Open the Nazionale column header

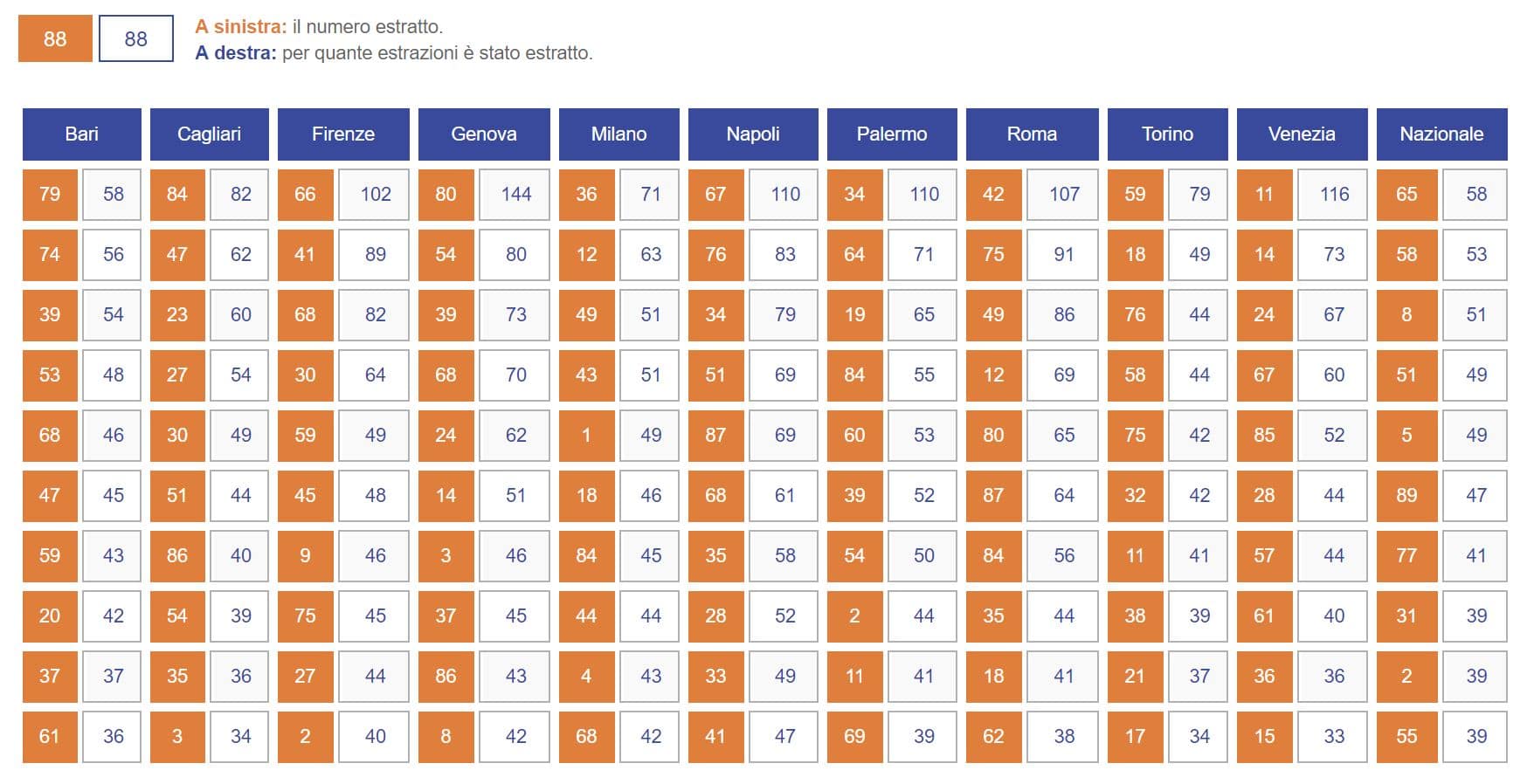1441,134
